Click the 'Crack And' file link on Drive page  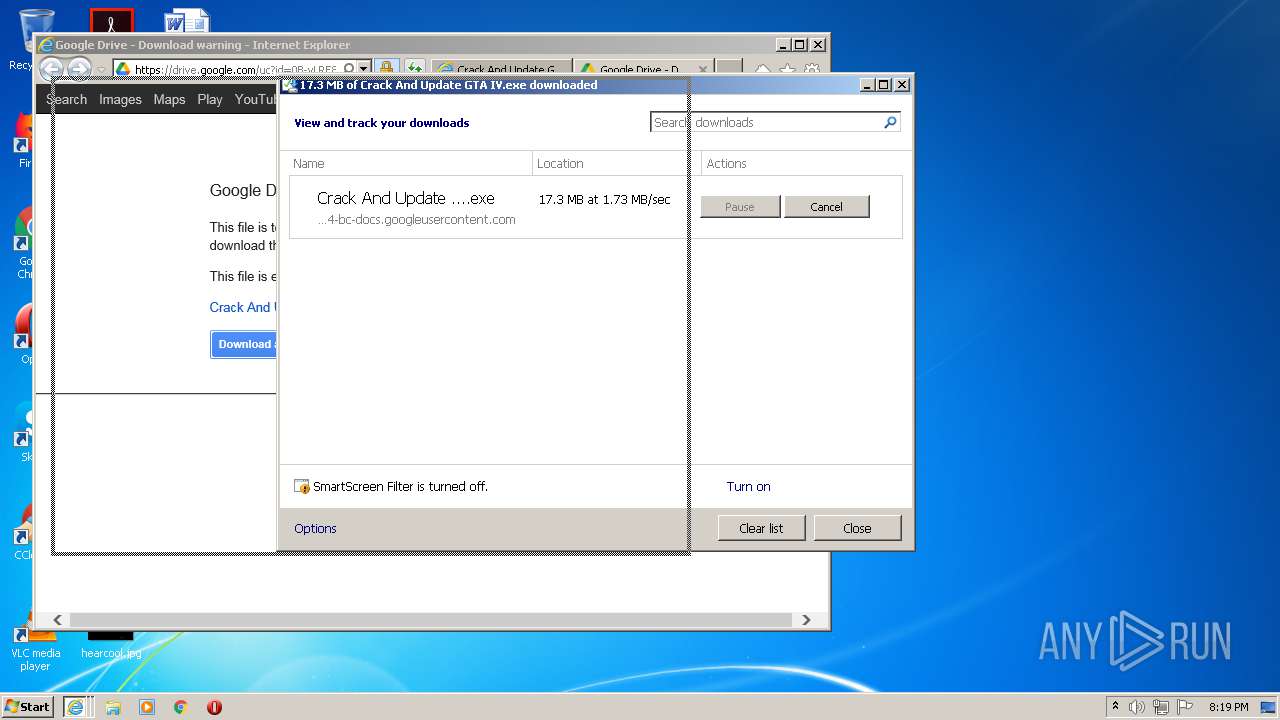tap(241, 307)
